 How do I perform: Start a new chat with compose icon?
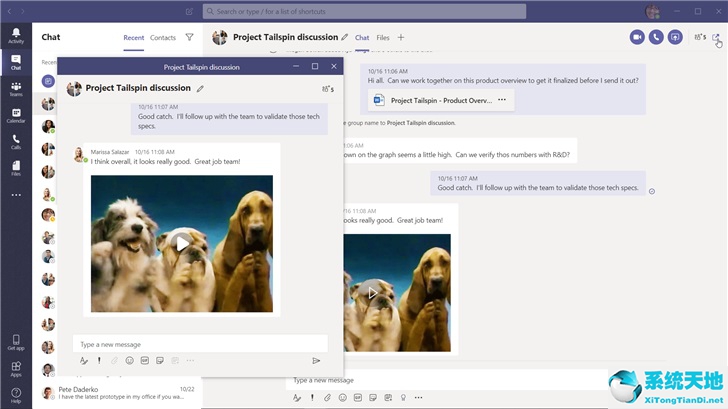[189, 11]
